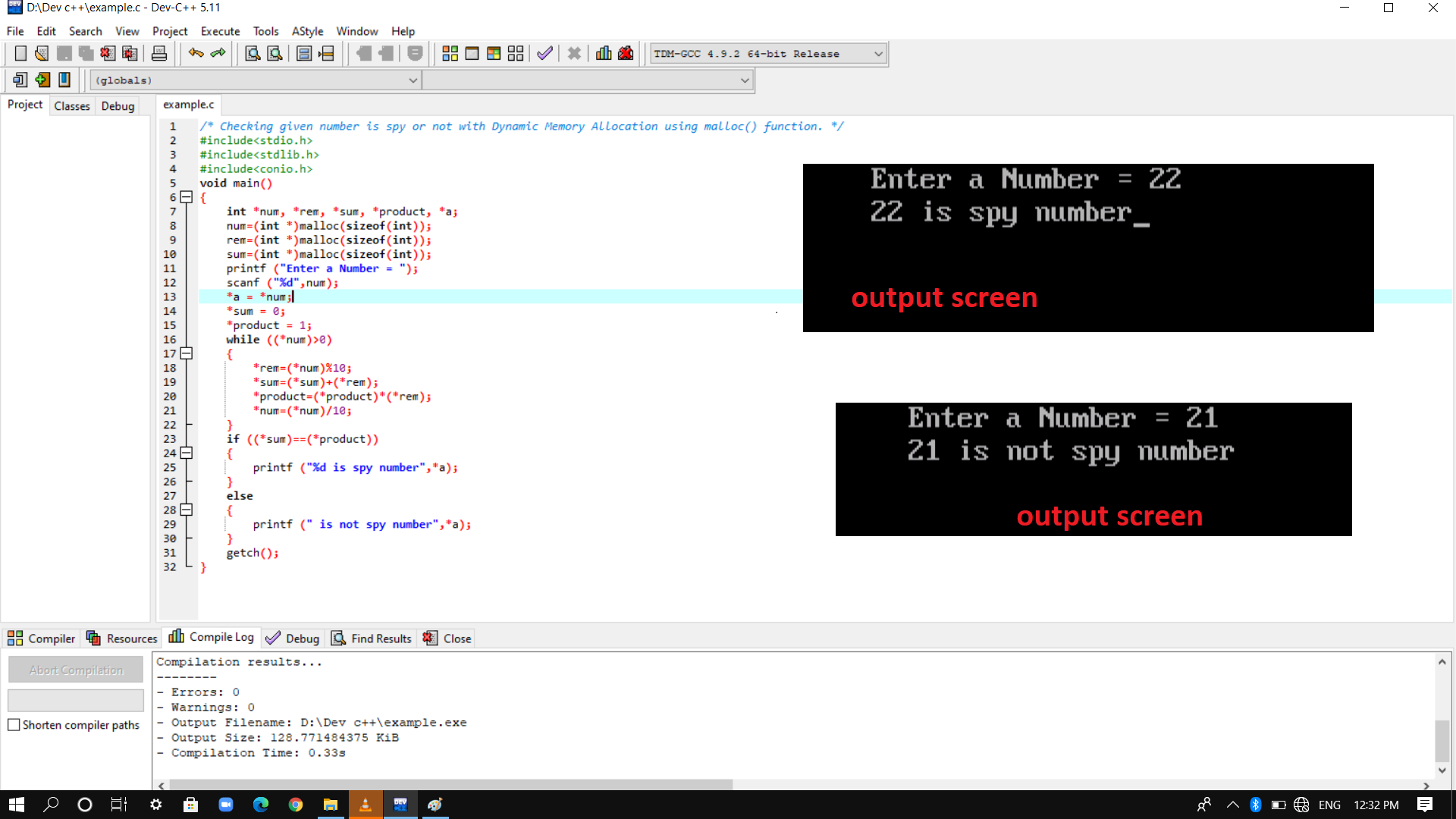The image size is (1456, 819).
Task: Click the Undo arrow icon
Action: [x=196, y=54]
